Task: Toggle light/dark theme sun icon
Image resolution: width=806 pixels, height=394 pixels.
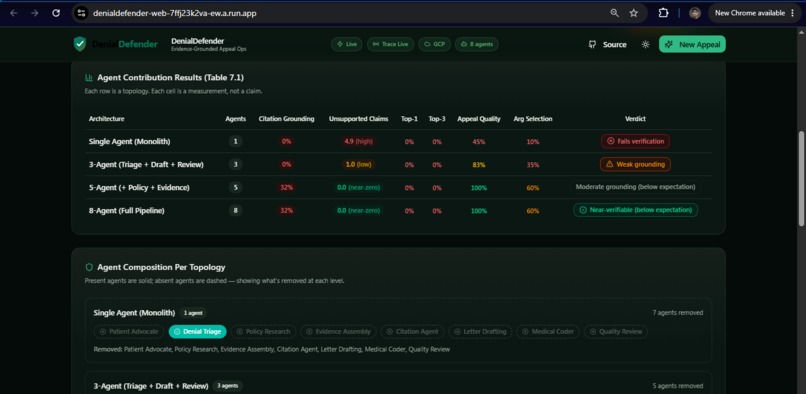Action: point(646,45)
